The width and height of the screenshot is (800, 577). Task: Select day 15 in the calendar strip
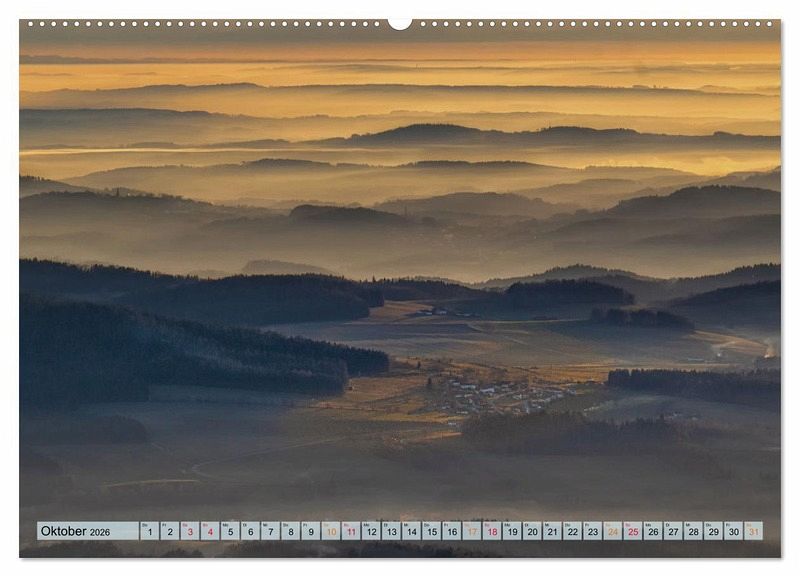coord(432,531)
